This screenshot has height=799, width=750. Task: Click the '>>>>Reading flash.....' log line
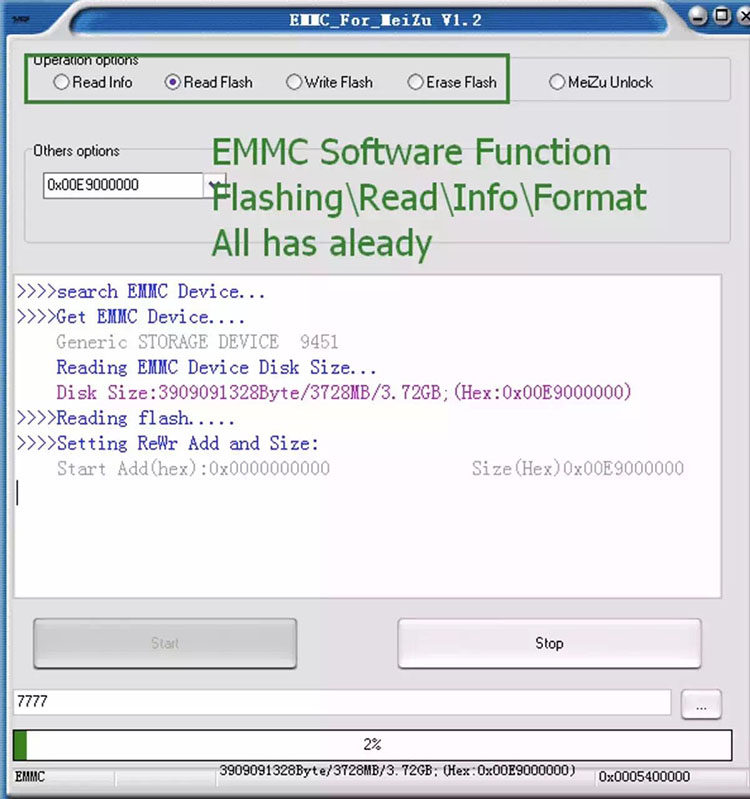pyautogui.click(x=126, y=418)
